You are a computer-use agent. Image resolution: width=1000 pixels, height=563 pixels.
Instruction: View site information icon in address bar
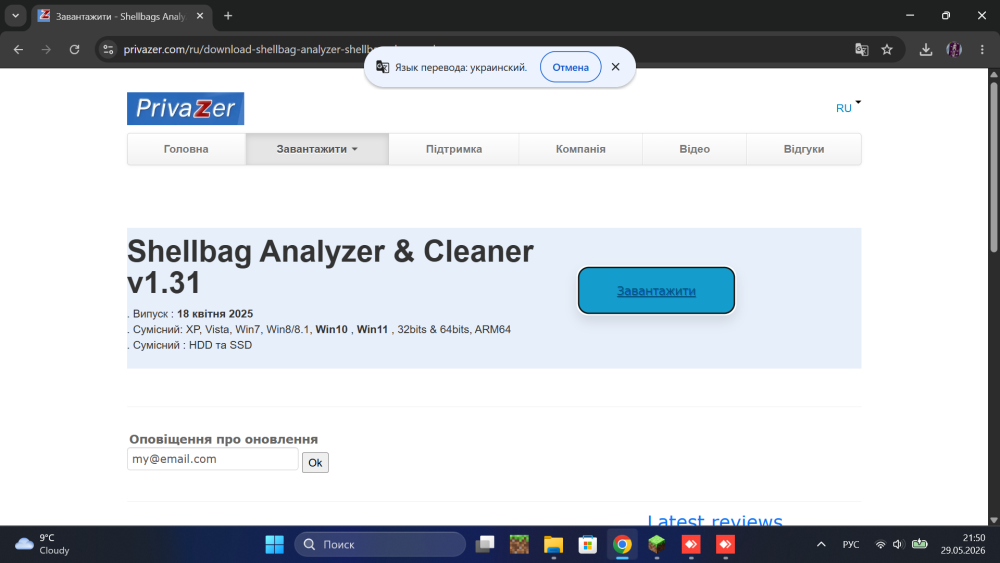pyautogui.click(x=108, y=49)
